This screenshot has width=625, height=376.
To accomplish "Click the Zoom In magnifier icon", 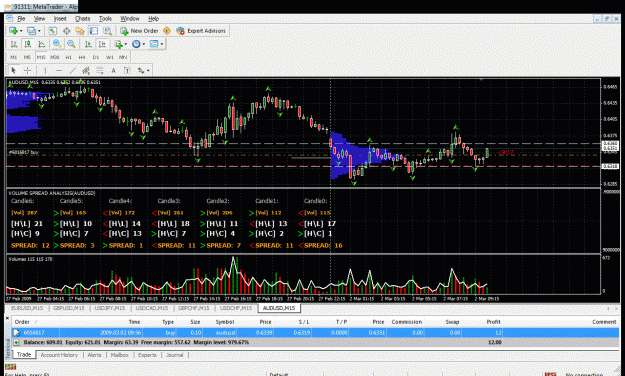I will pyautogui.click(x=57, y=44).
